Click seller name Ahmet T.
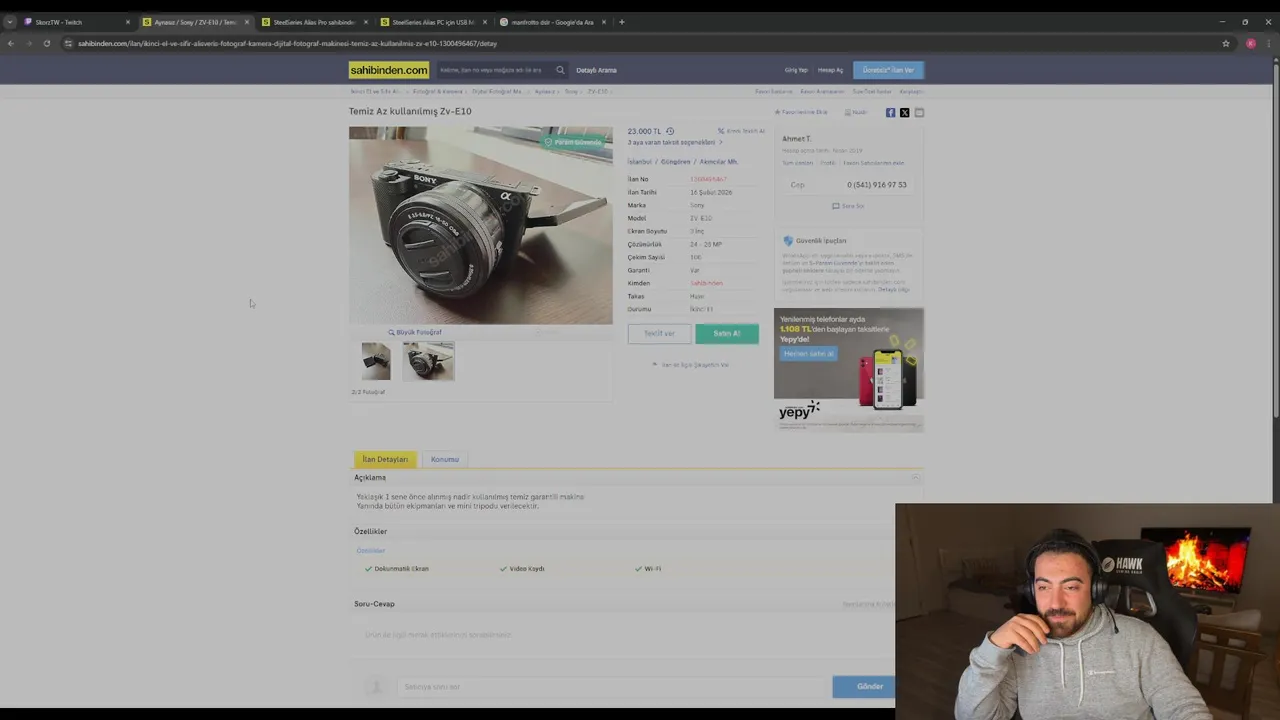The width and height of the screenshot is (1280, 720). click(796, 138)
